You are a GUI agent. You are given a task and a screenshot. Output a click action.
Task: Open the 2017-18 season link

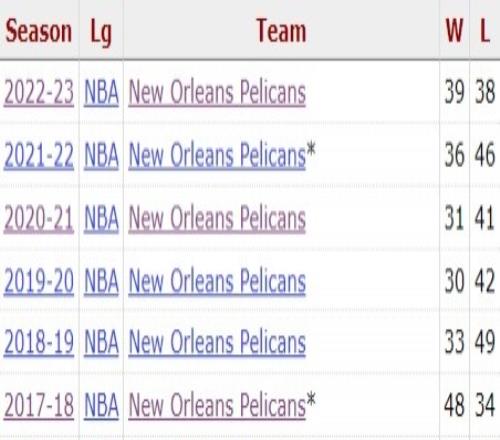pyautogui.click(x=39, y=405)
